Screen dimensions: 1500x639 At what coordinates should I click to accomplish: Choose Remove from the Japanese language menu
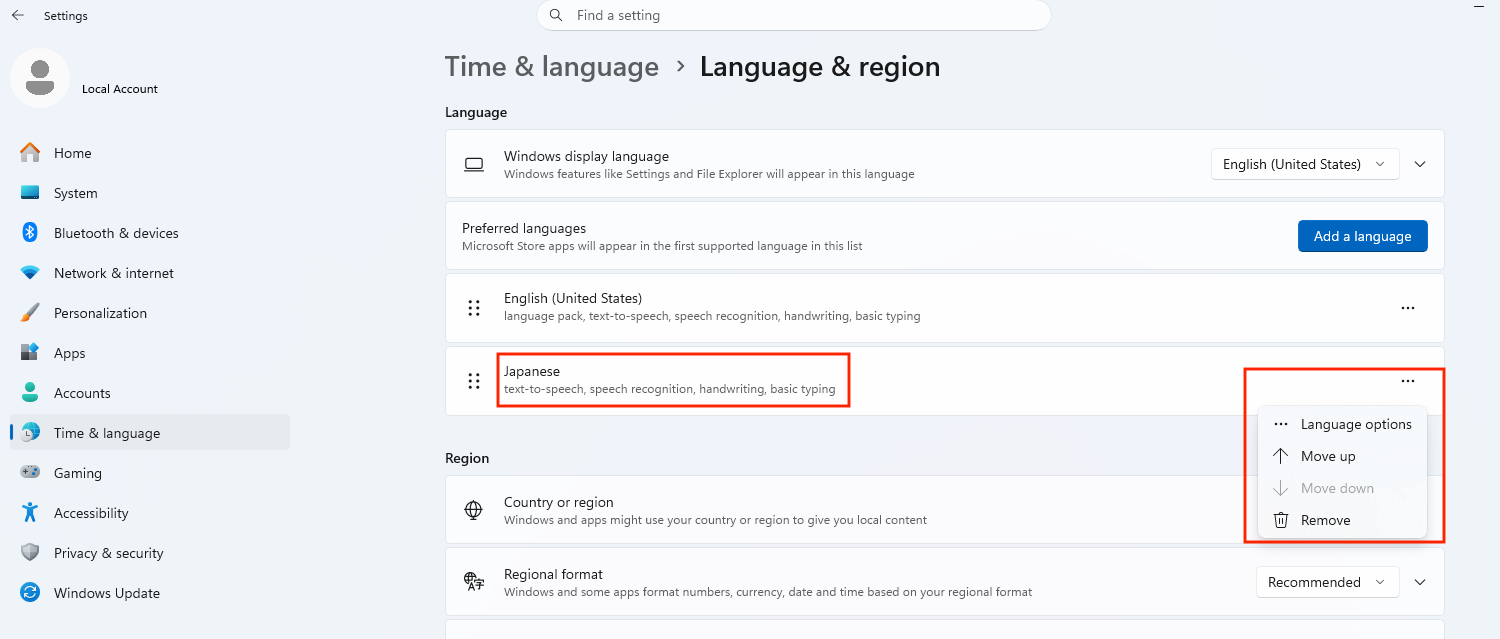pos(1342,520)
